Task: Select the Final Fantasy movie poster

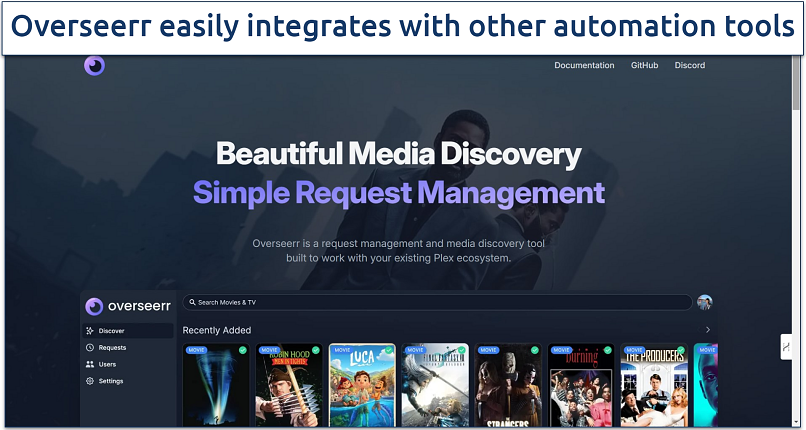Action: [x=435, y=386]
